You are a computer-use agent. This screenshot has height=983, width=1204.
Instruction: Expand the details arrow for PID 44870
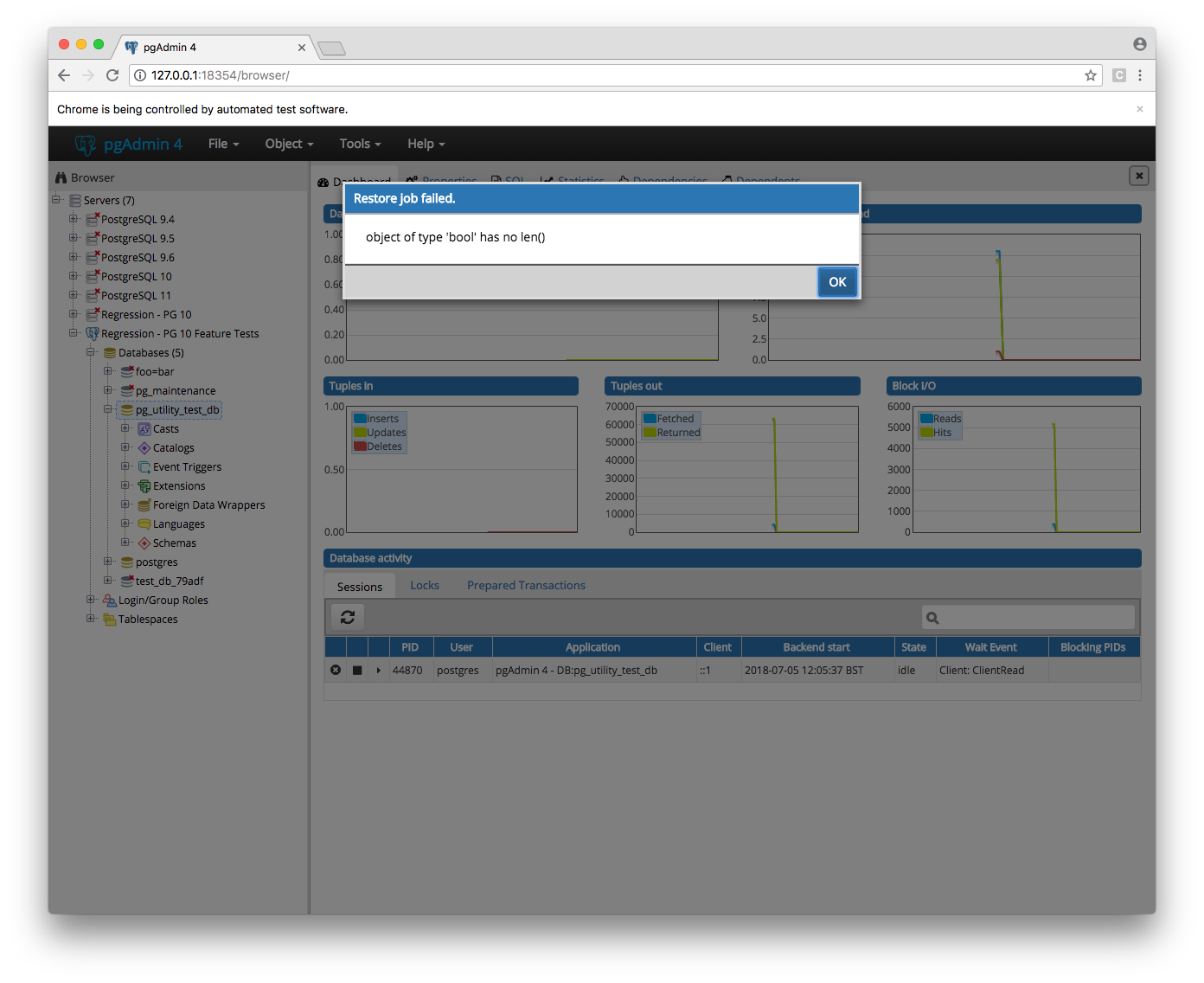click(x=379, y=670)
